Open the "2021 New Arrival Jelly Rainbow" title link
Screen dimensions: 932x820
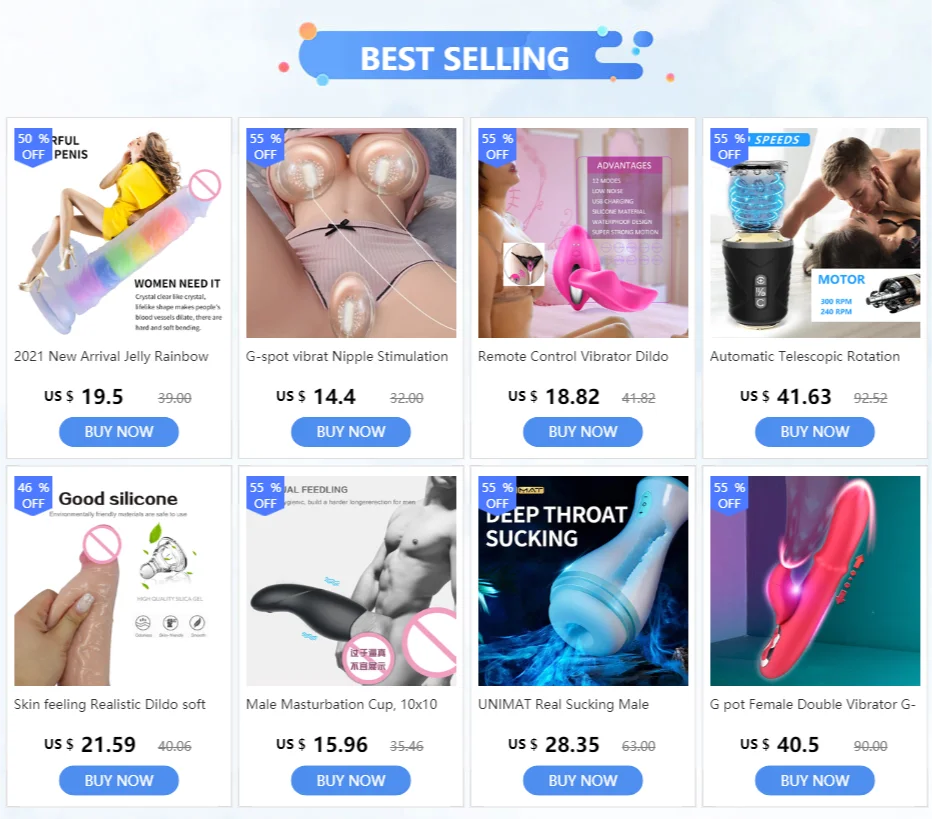coord(111,357)
